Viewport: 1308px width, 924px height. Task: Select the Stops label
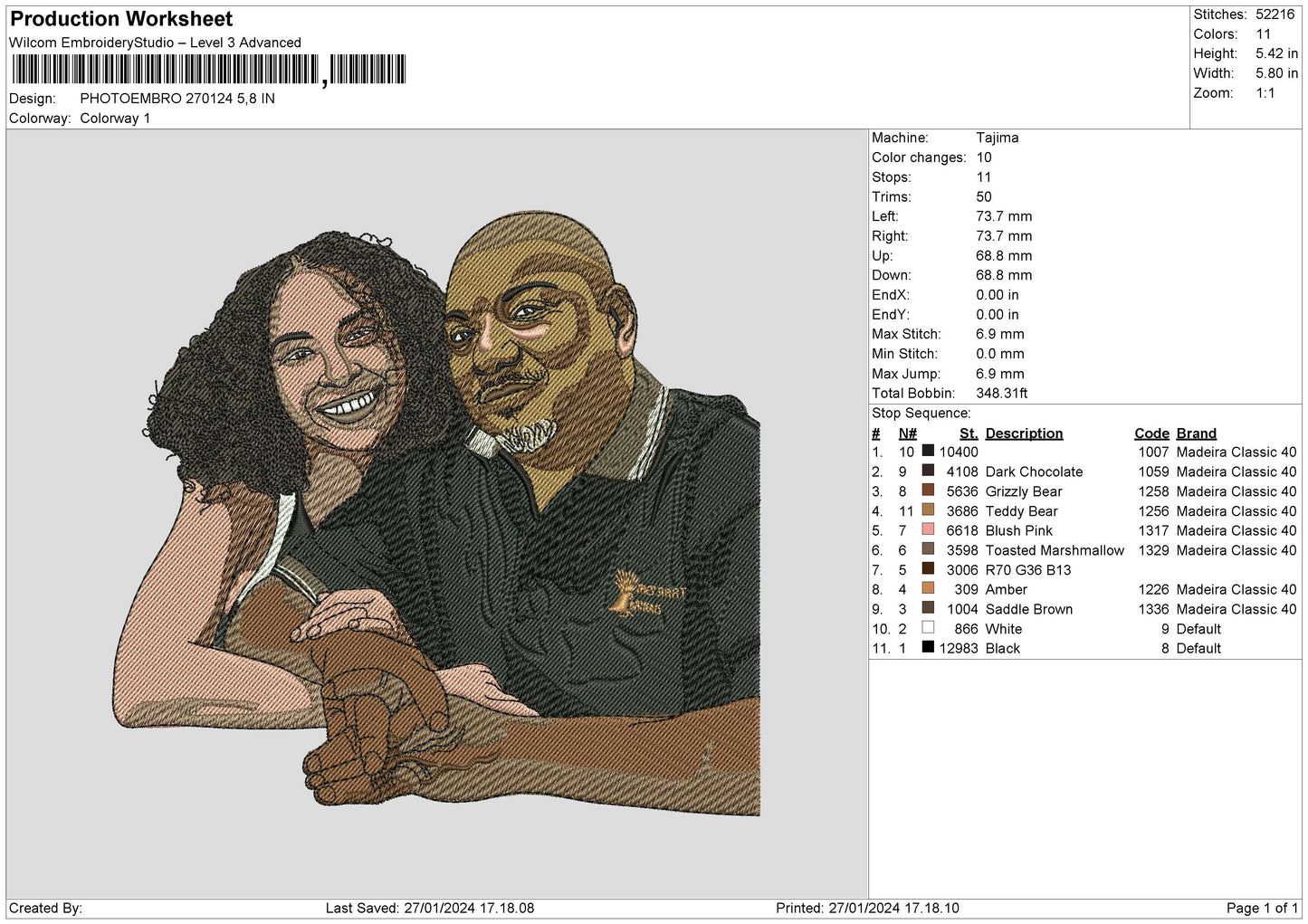point(892,177)
